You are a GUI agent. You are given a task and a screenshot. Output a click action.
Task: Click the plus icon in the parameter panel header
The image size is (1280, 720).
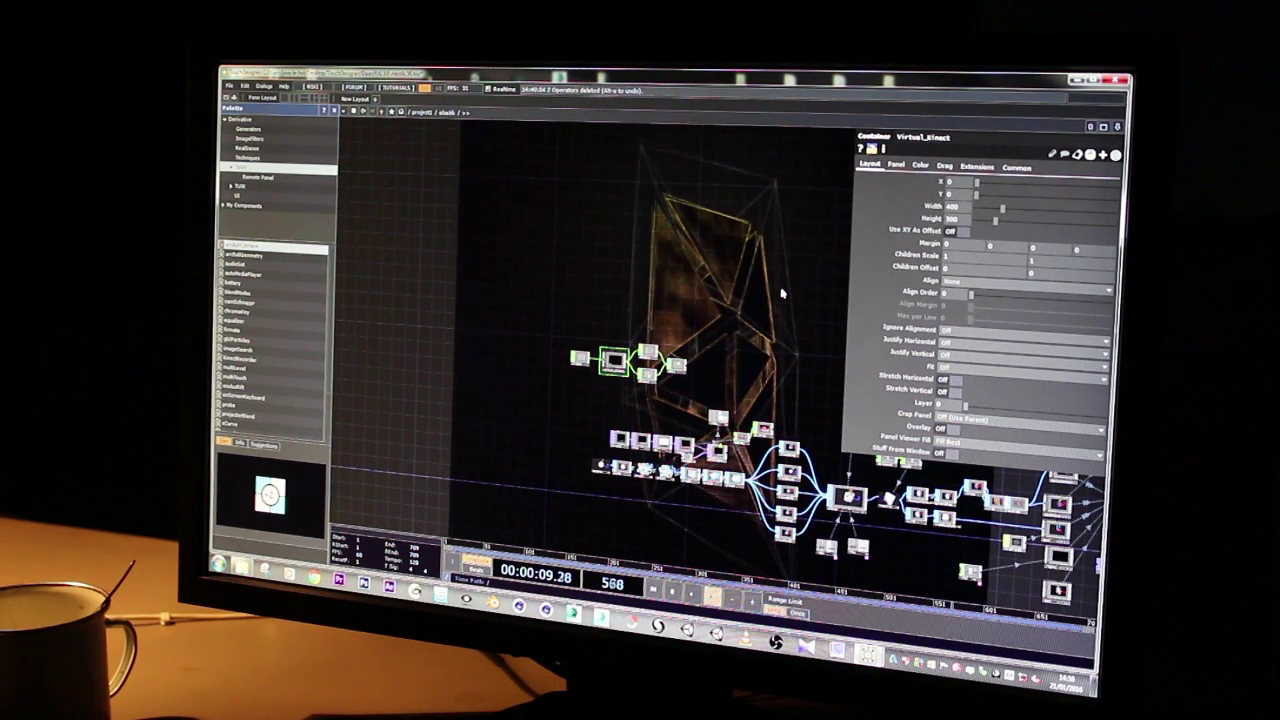pyautogui.click(x=1103, y=155)
